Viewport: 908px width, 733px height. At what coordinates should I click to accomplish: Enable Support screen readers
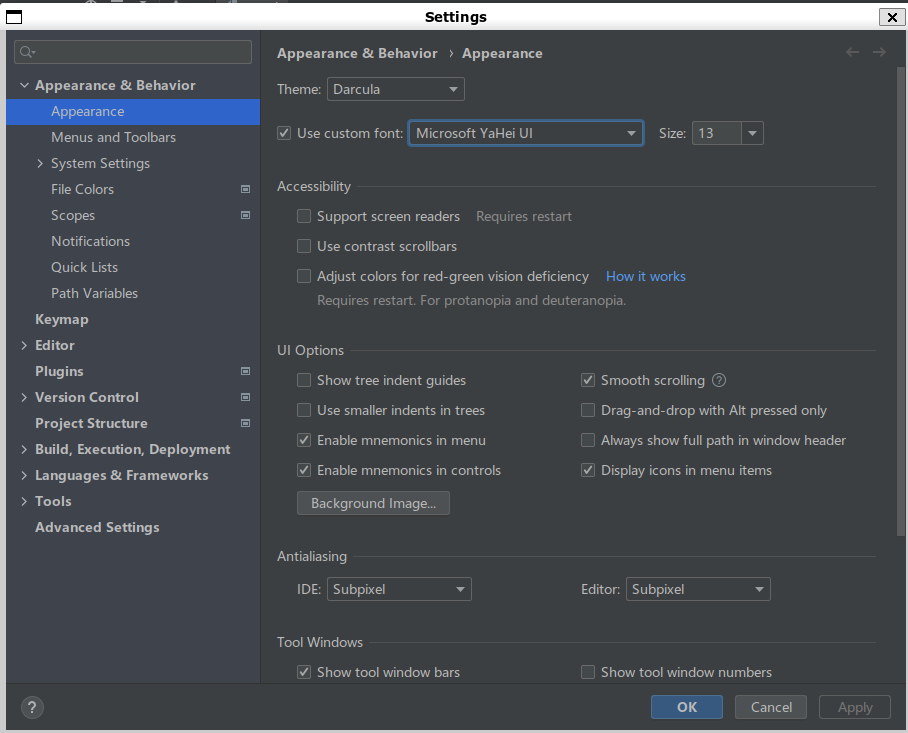303,216
